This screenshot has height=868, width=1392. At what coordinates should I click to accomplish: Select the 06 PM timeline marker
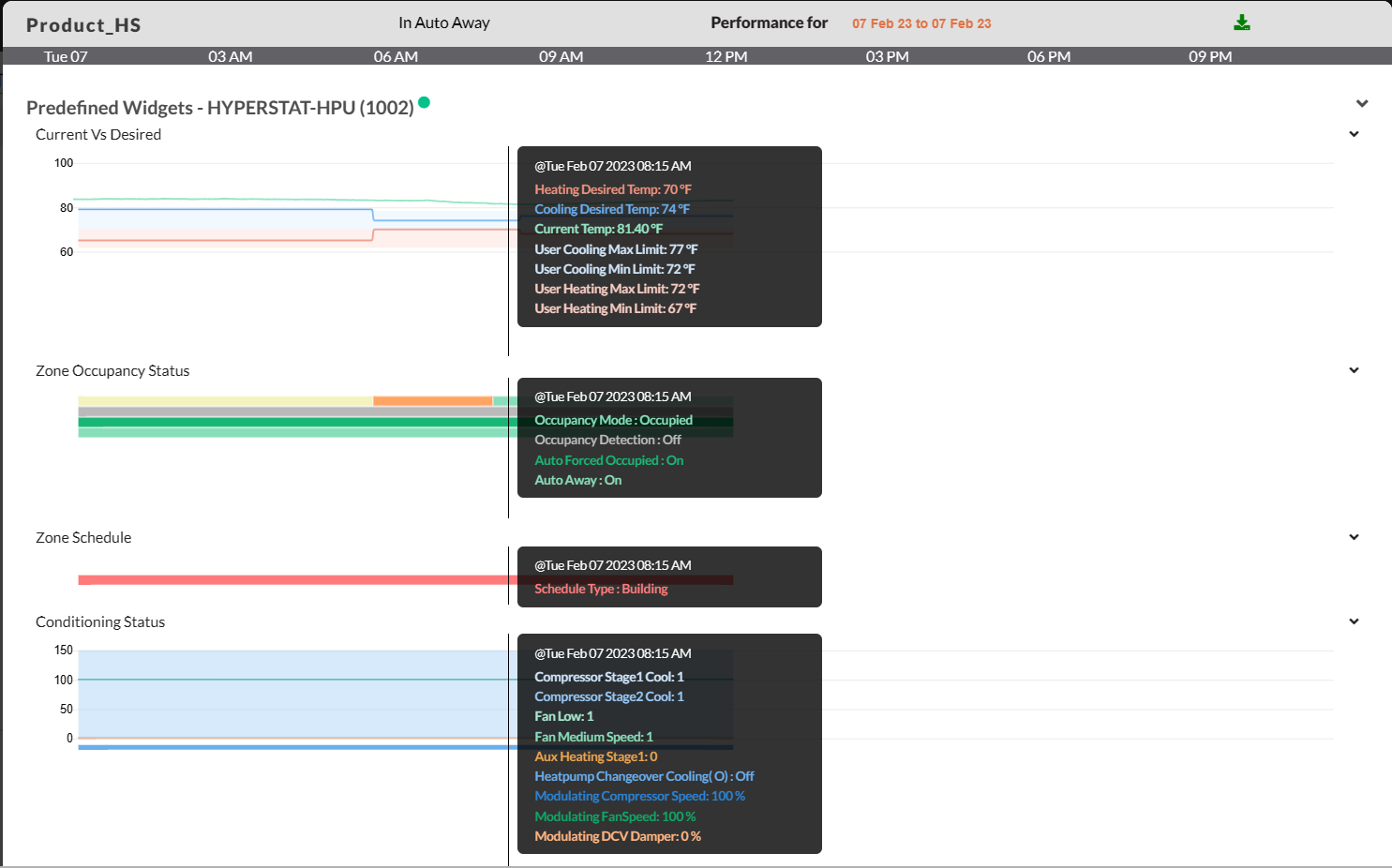pyautogui.click(x=1049, y=56)
